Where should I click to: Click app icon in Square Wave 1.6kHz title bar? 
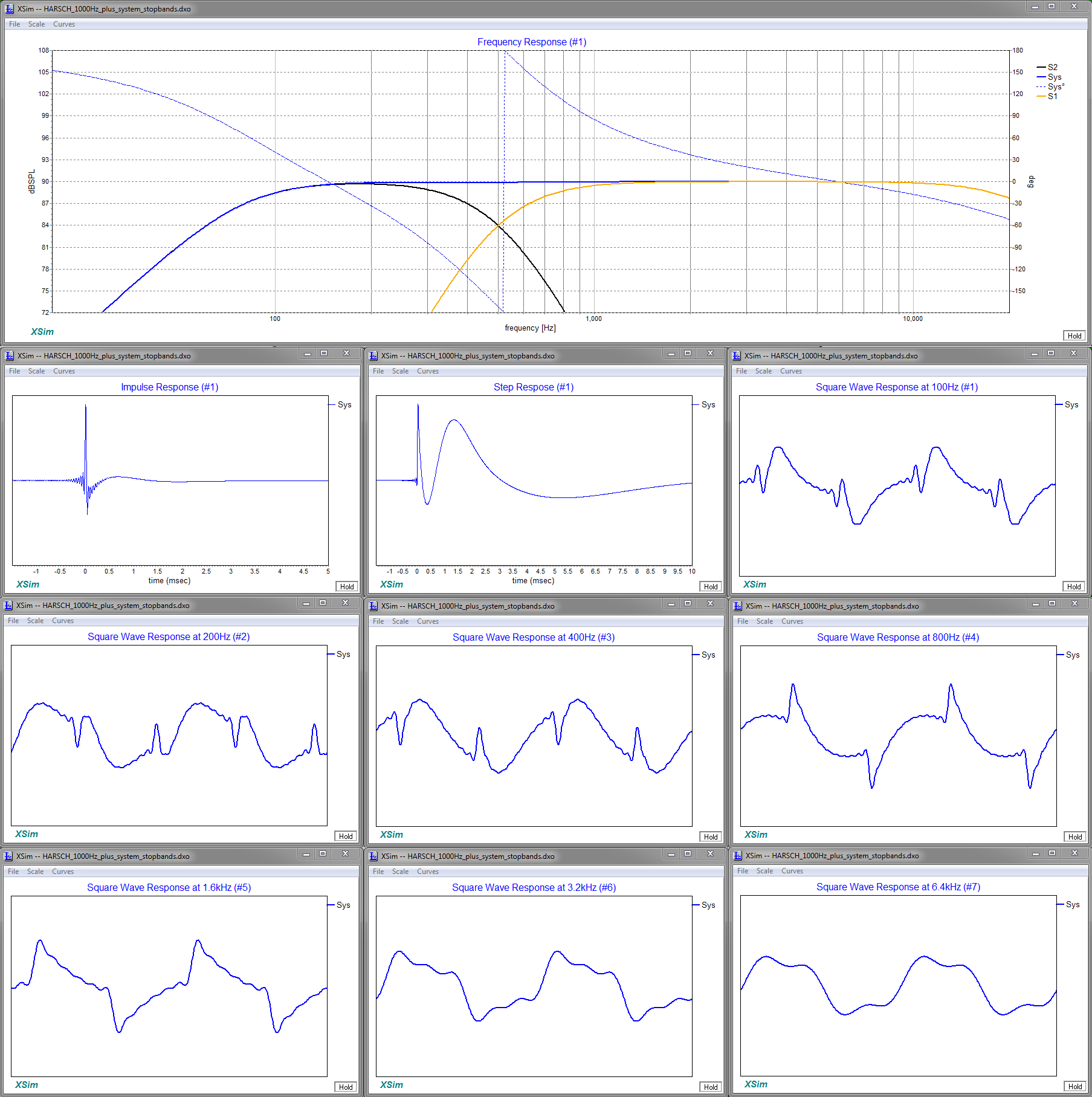click(8, 856)
